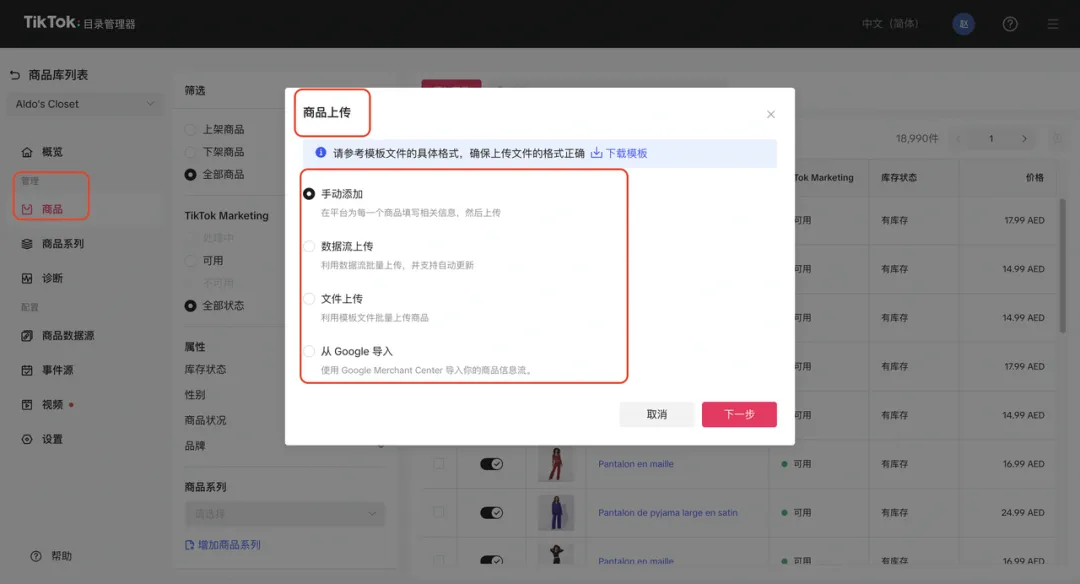Image resolution: width=1080 pixels, height=584 pixels.
Task: Click the 价格 column header
Action: [x=1035, y=178]
